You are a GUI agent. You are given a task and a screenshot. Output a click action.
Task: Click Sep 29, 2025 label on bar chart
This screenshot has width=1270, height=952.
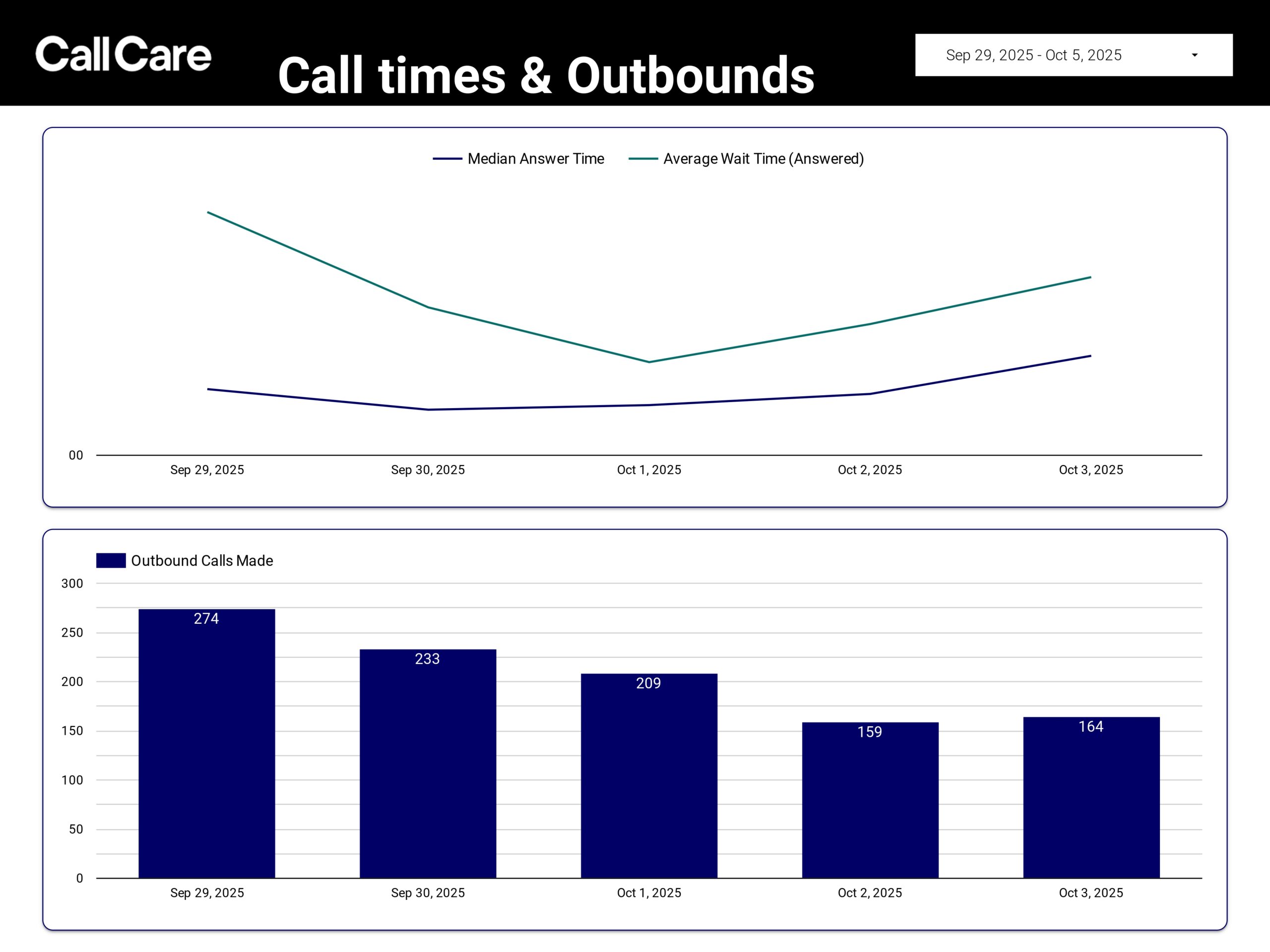[207, 893]
